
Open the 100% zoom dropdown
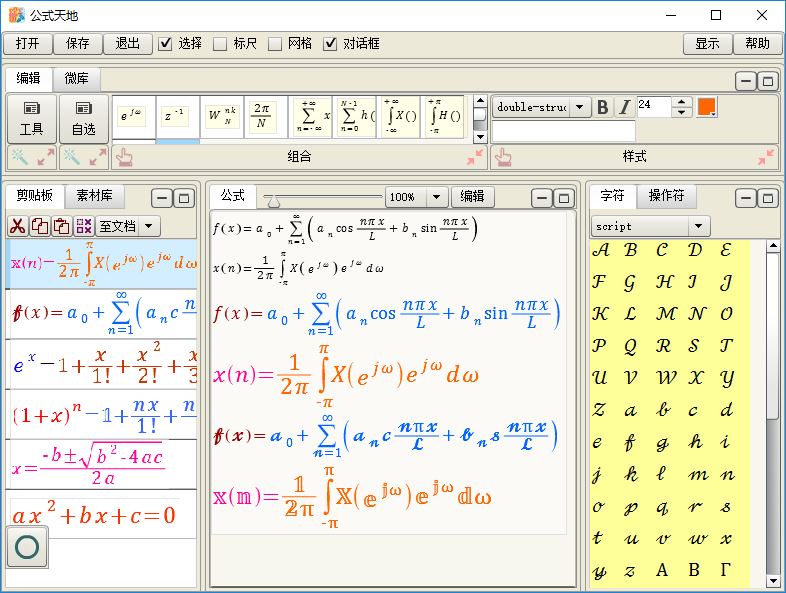pos(436,197)
